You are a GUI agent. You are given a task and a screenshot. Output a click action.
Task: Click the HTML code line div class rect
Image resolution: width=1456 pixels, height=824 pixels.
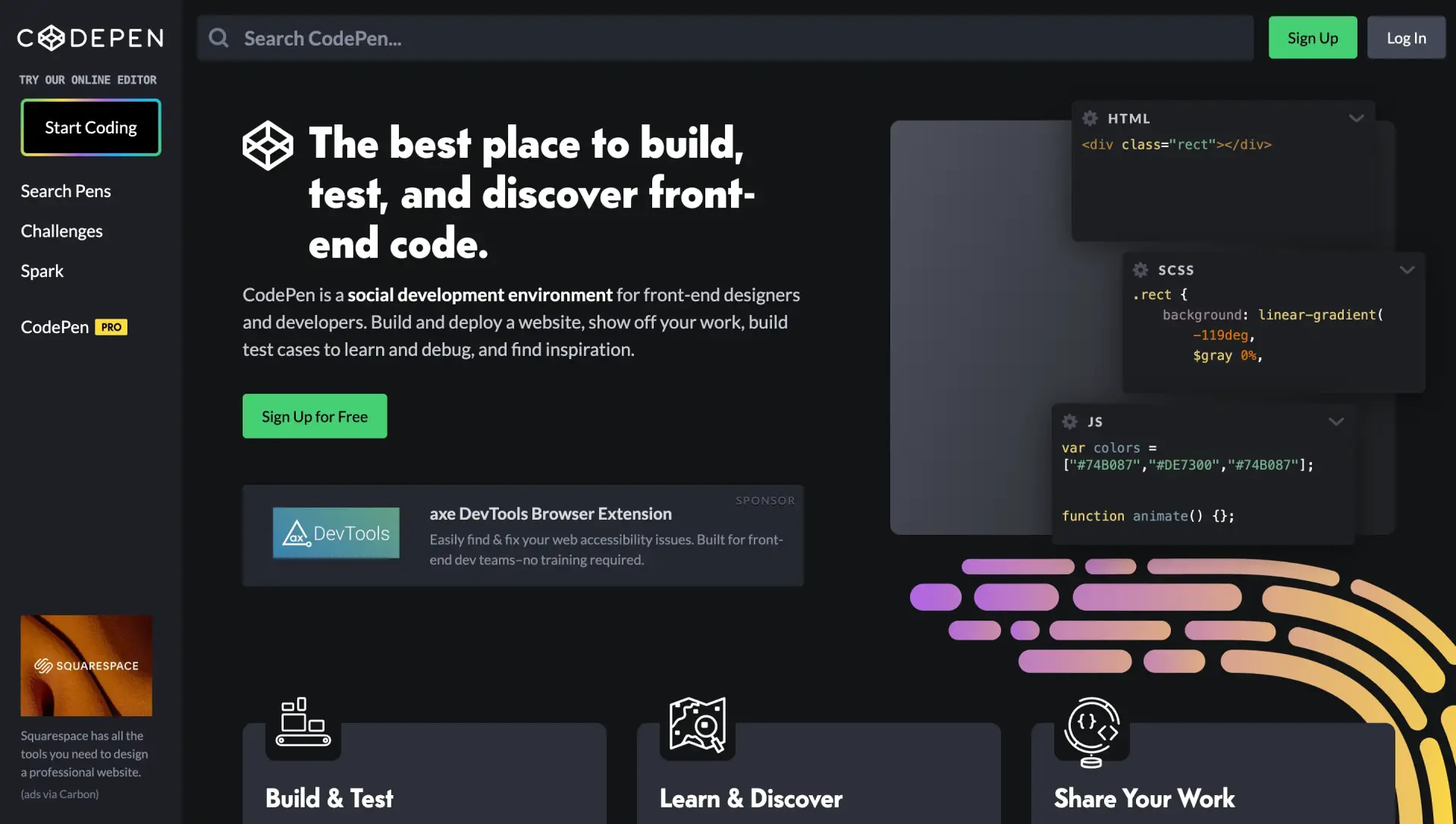click(x=1176, y=144)
